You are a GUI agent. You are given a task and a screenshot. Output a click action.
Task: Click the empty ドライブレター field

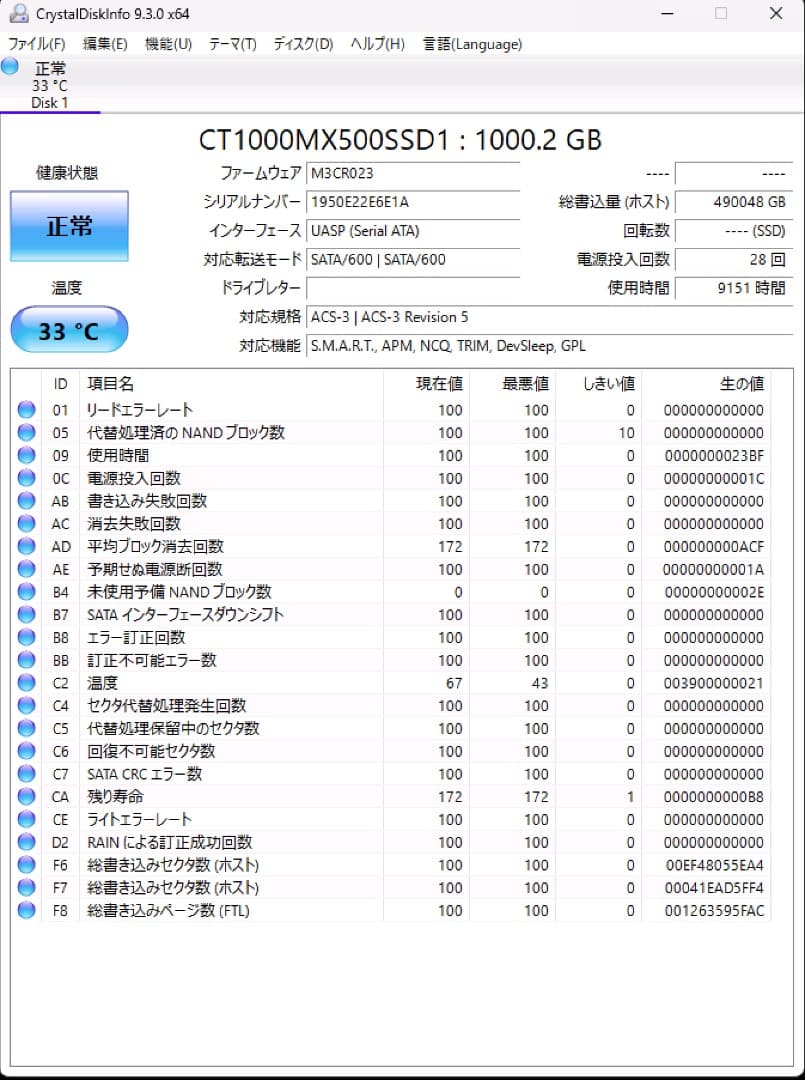413,288
